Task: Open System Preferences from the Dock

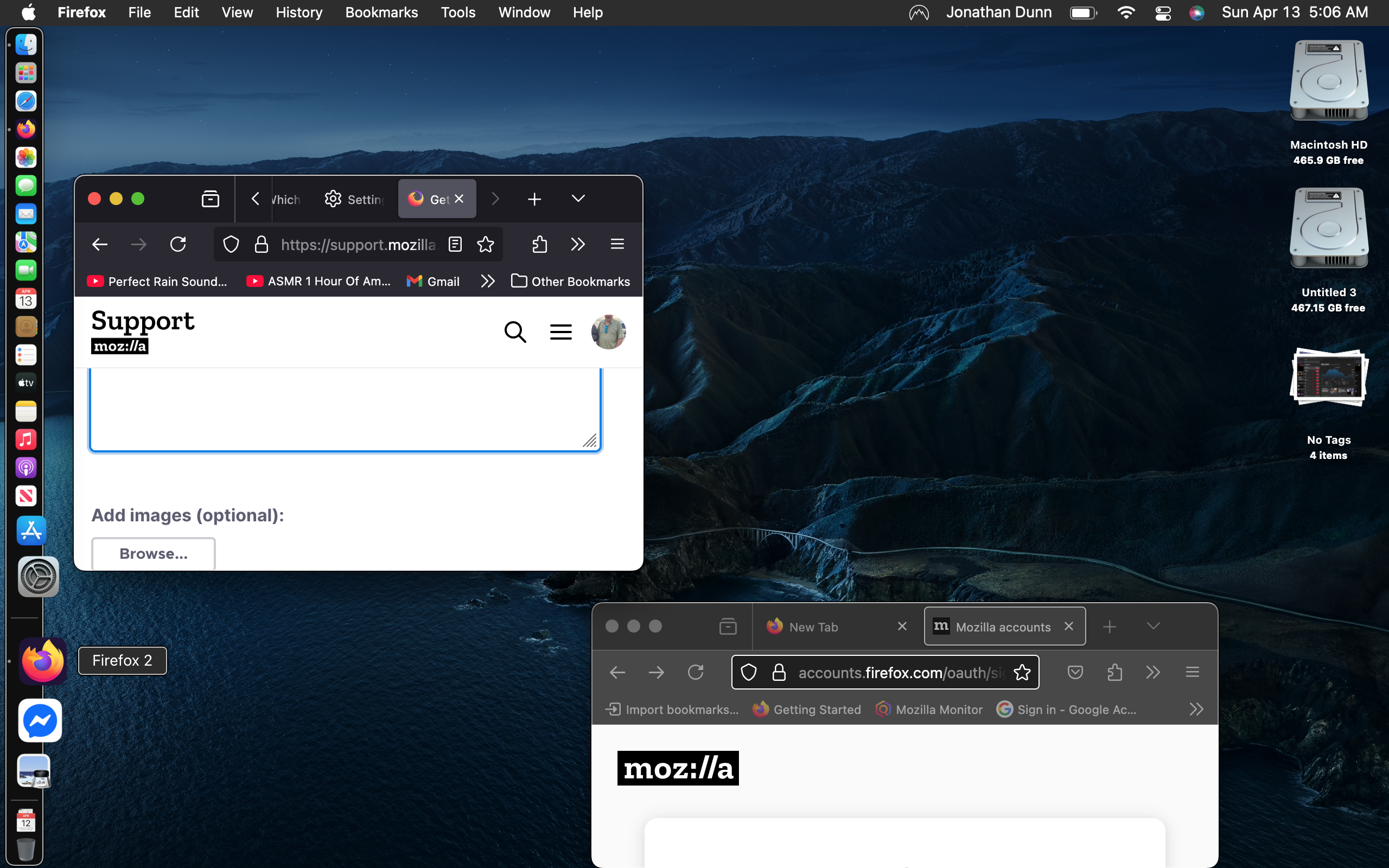Action: 39,576
